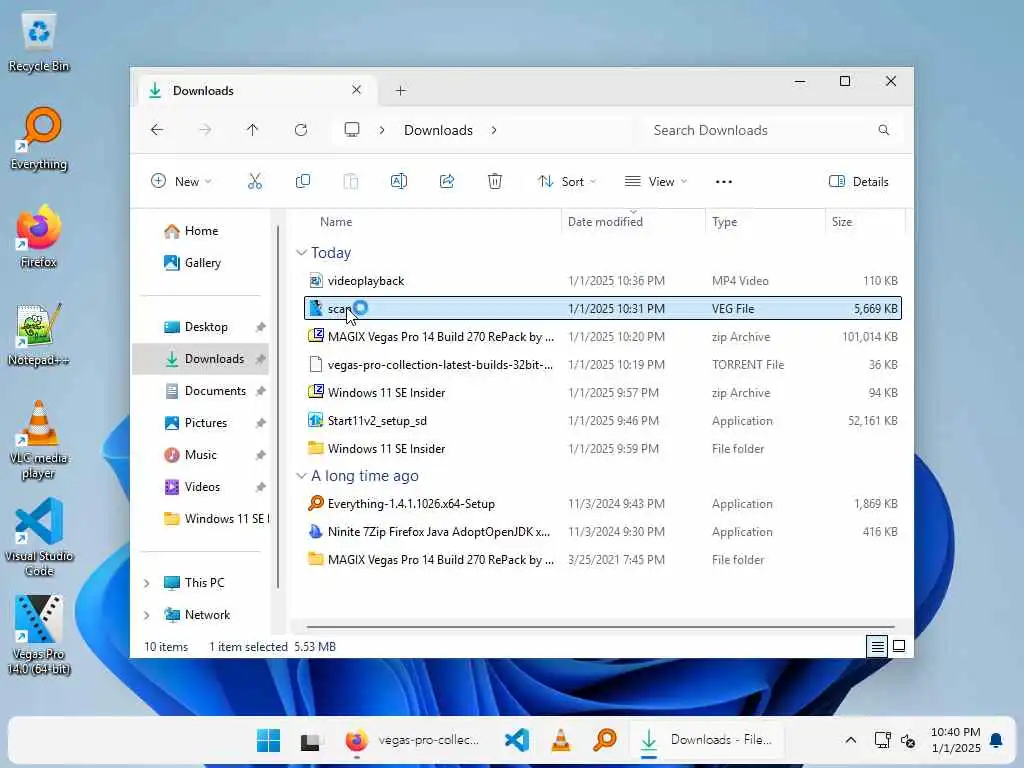Click chevron after Downloads in address bar

coord(494,130)
